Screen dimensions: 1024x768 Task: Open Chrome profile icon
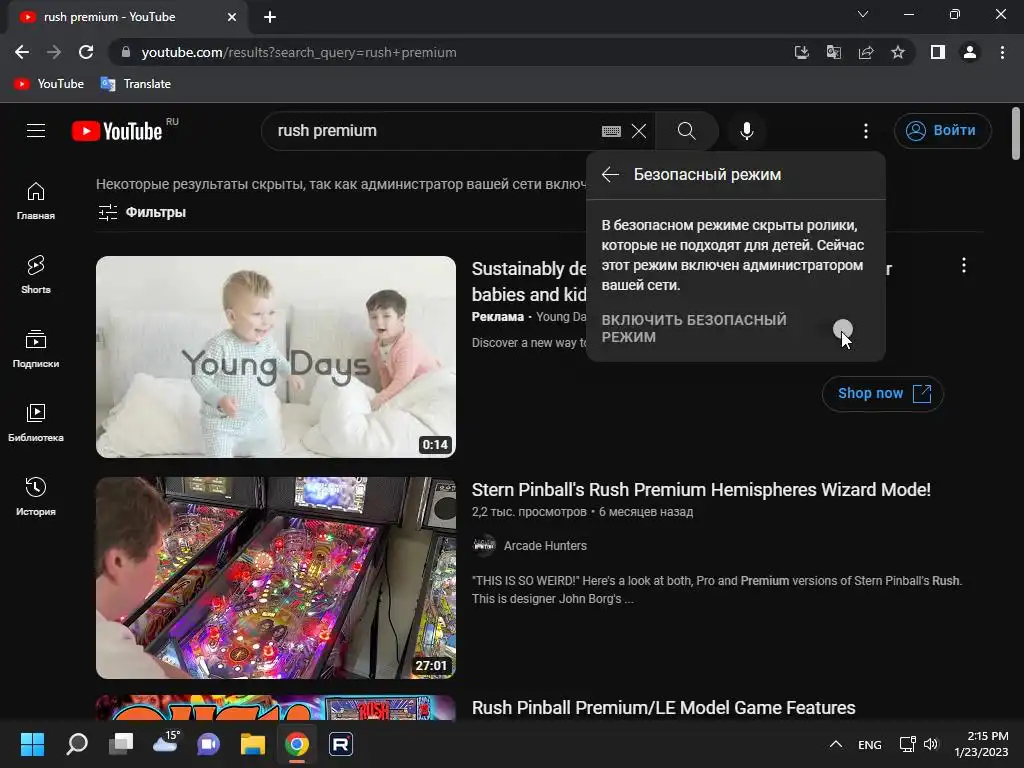point(970,52)
